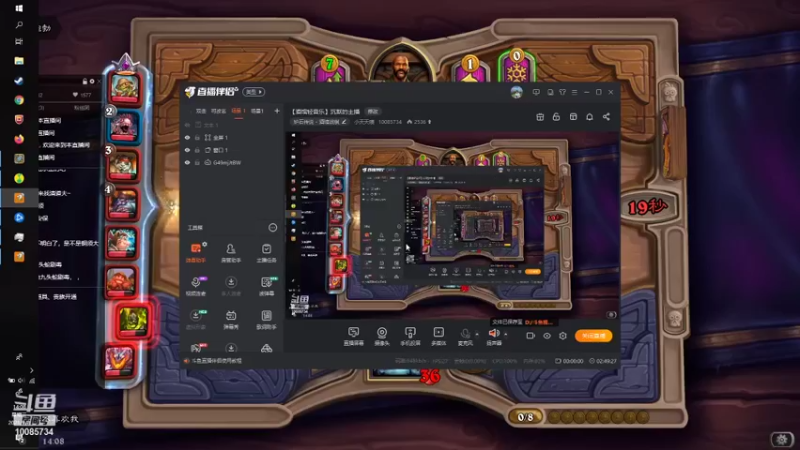This screenshot has width=800, height=450.
Task: Open user avatar profile in title bar
Action: coord(516,92)
